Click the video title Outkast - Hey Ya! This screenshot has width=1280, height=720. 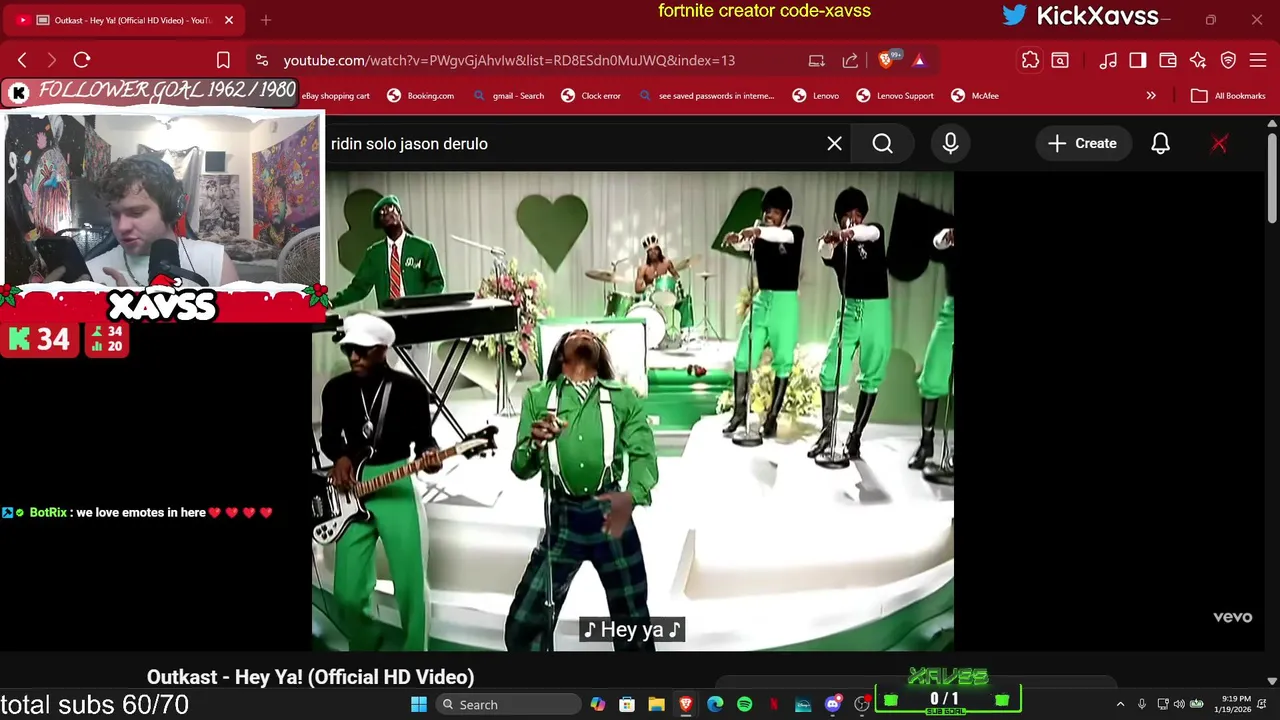click(310, 677)
